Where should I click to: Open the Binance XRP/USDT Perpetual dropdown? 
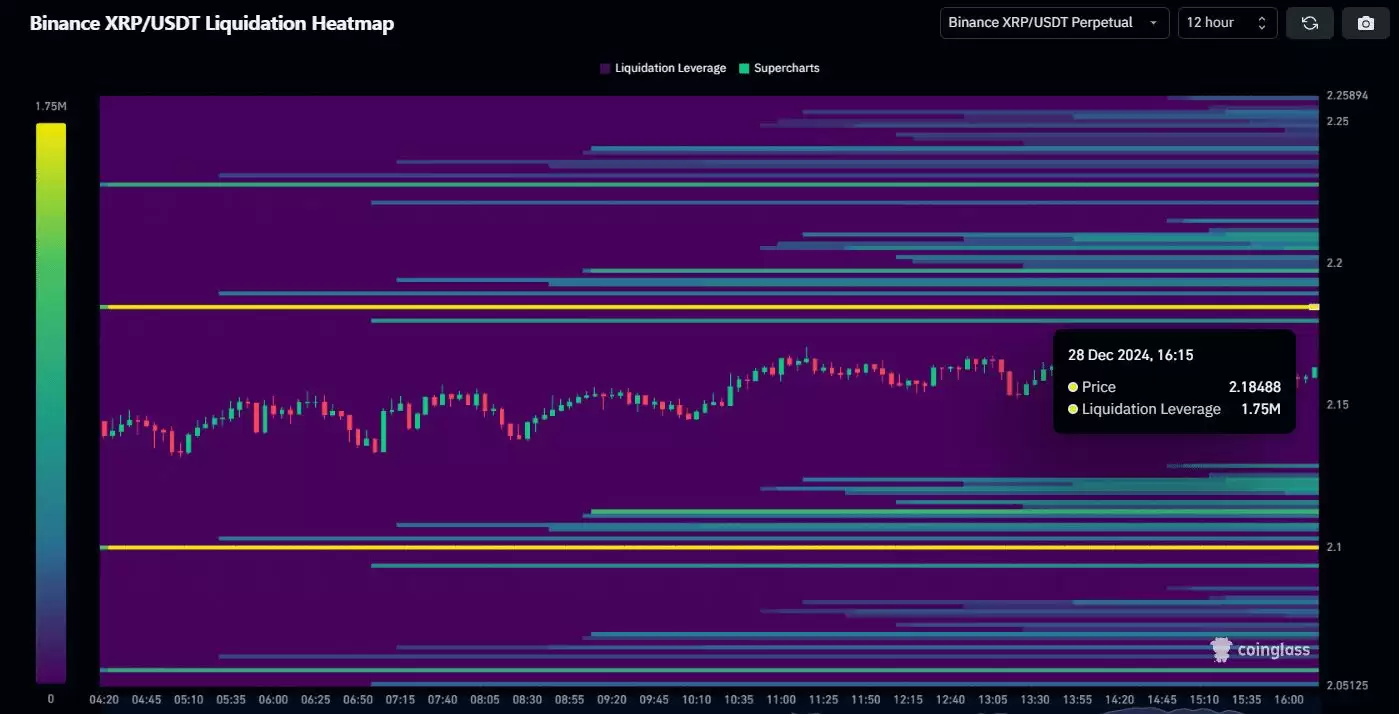(x=1054, y=23)
